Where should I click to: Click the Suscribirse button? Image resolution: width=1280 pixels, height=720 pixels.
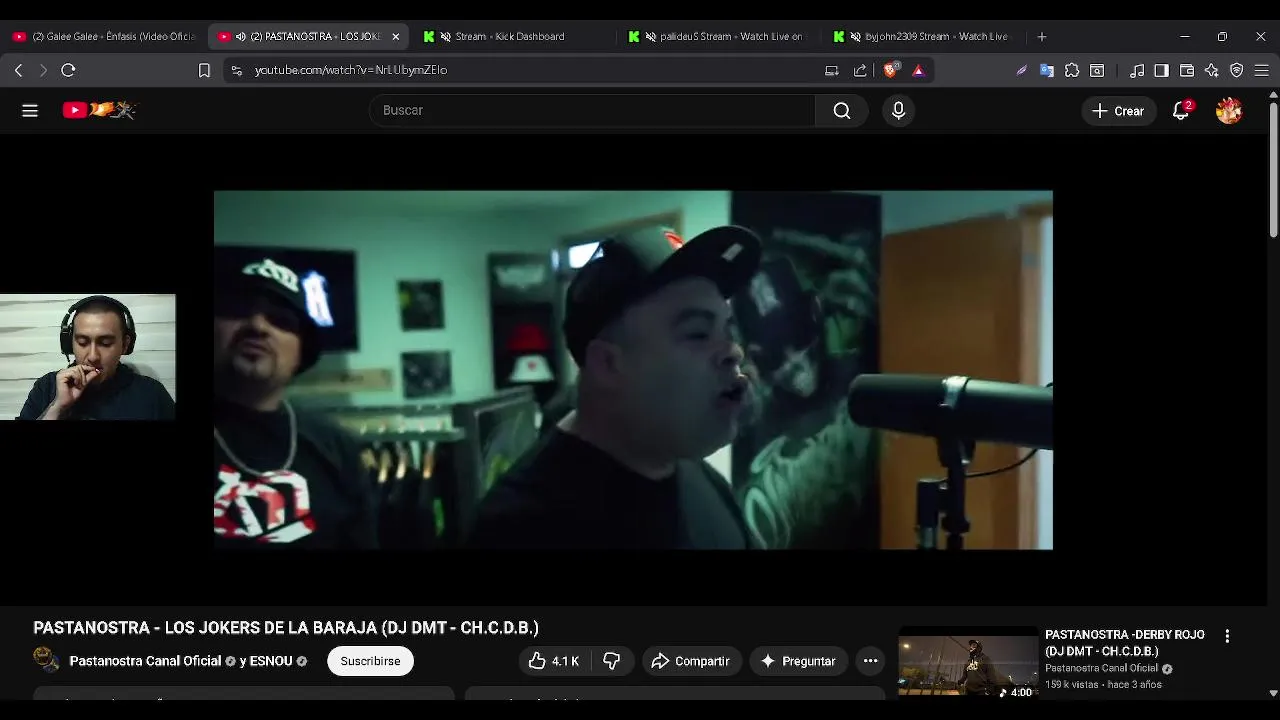(x=370, y=661)
